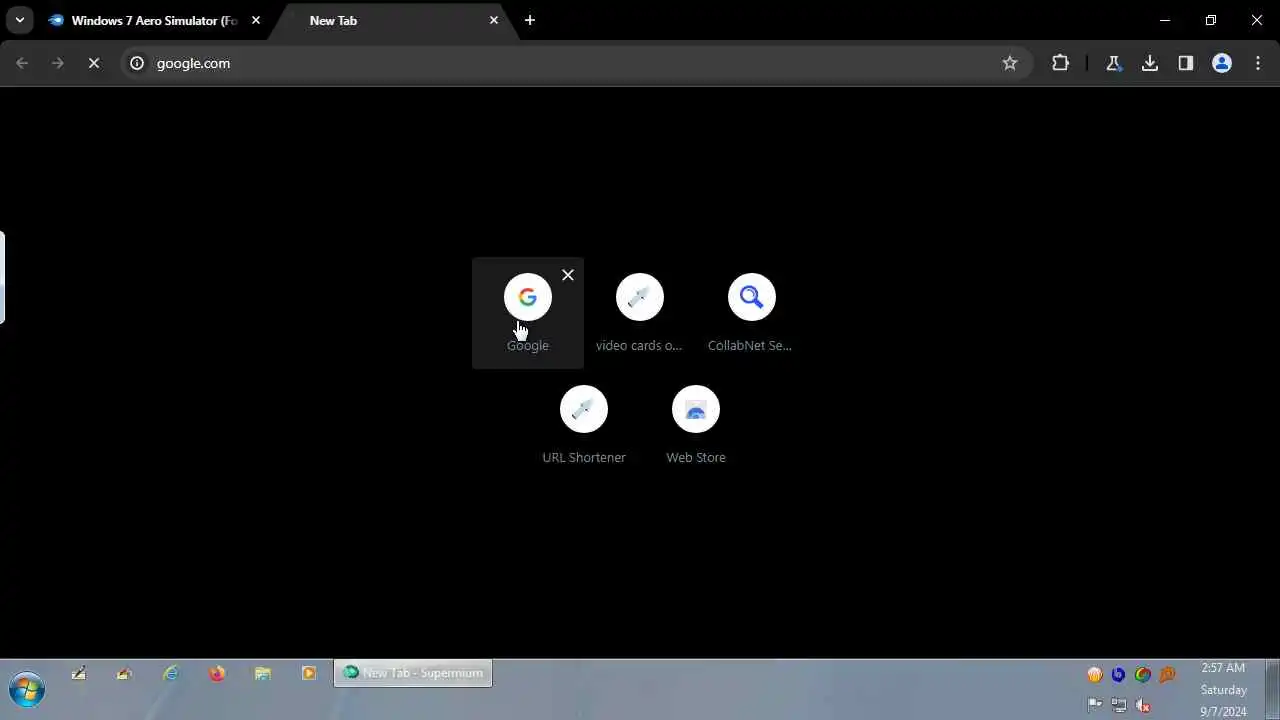1280x720 pixels.
Task: Toggle the side panel
Action: tap(1186, 63)
